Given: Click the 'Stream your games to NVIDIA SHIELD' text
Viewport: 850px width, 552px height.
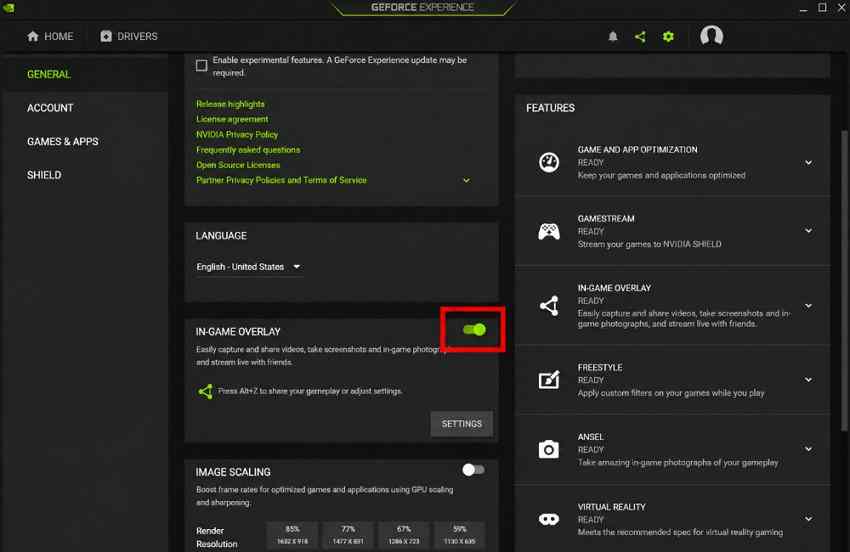Looking at the screenshot, I should (x=649, y=245).
